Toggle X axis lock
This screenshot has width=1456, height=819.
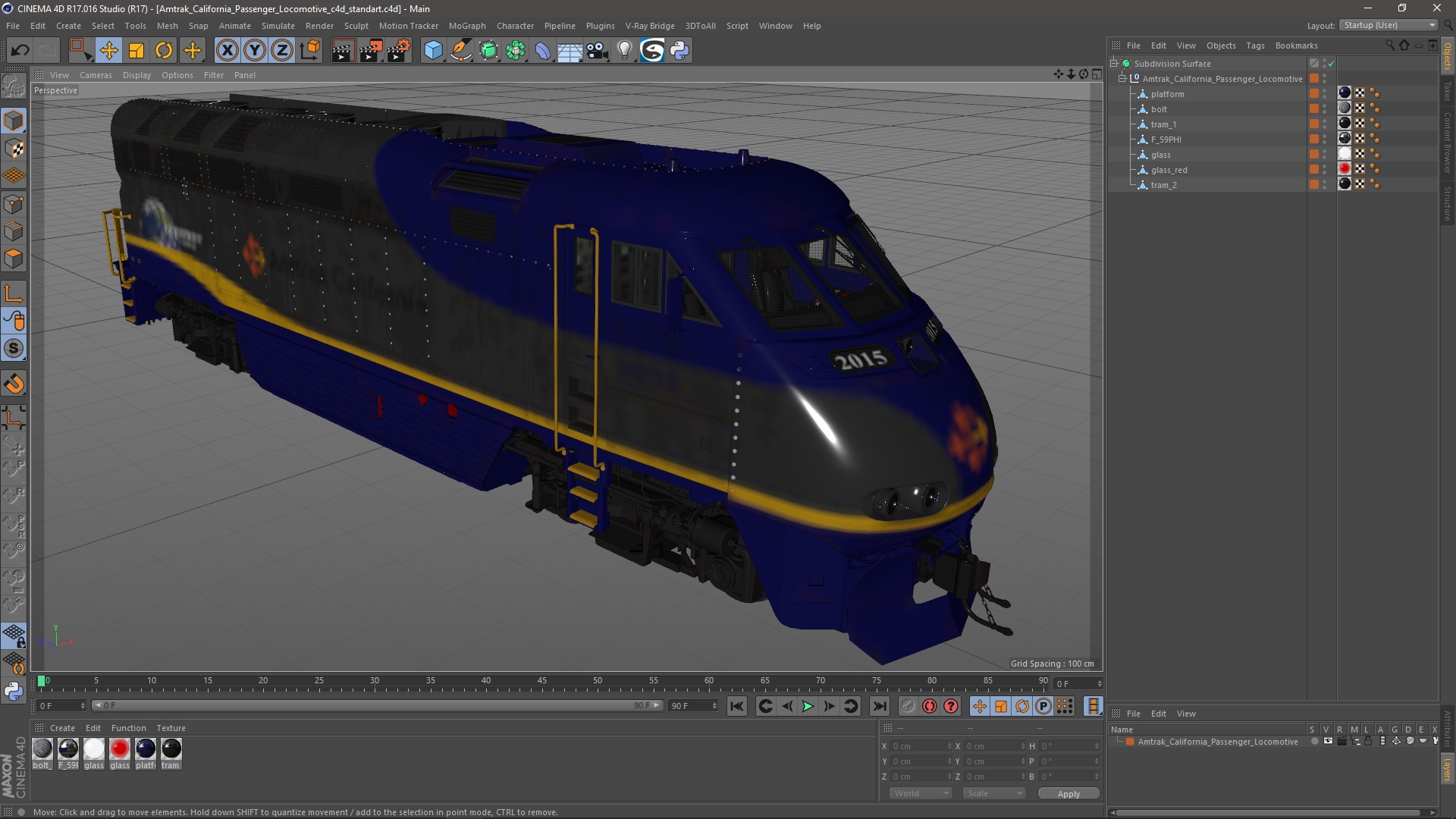pyautogui.click(x=227, y=51)
